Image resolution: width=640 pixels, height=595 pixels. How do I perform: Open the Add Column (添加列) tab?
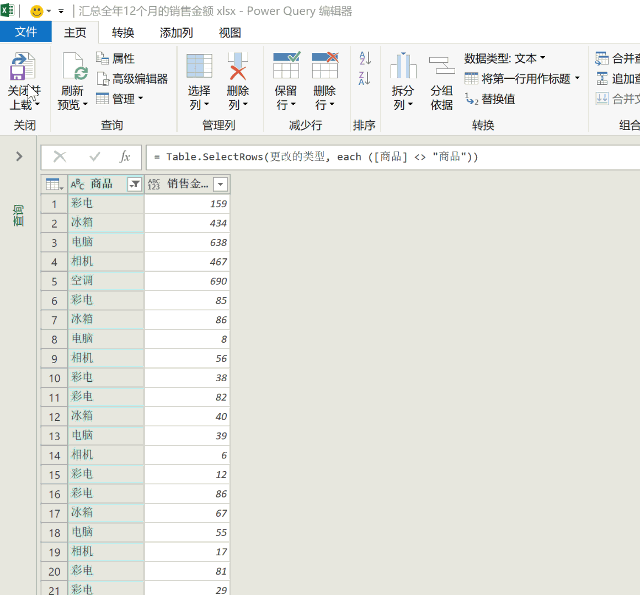click(x=176, y=32)
